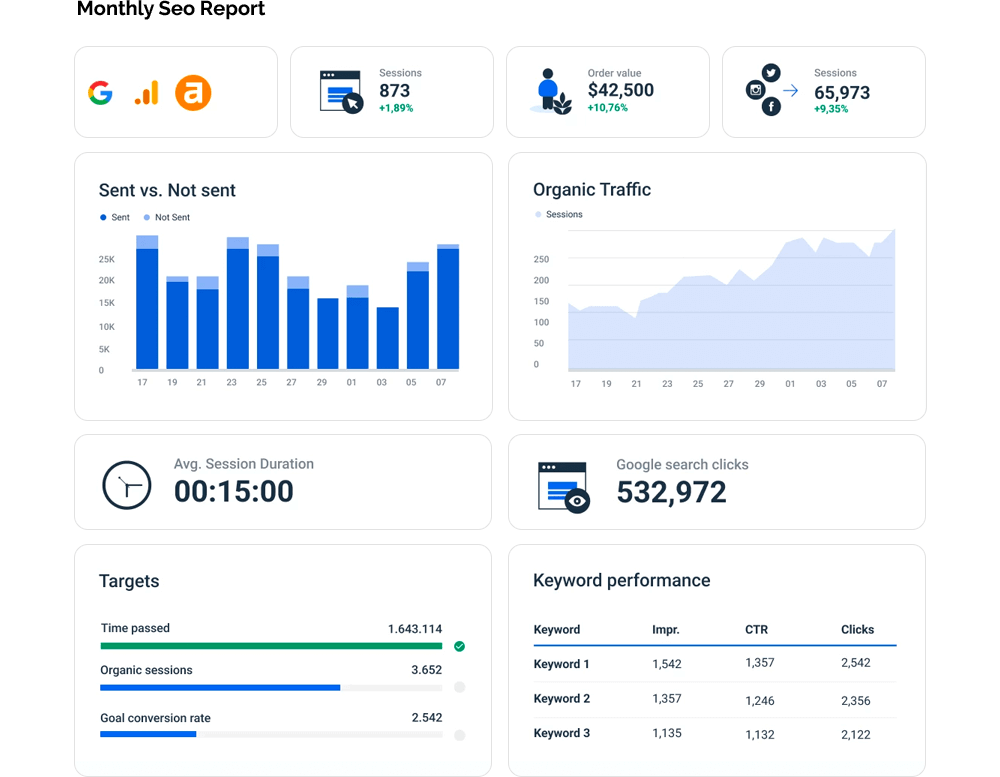
Task: Click the 532,972 search clicks value
Action: click(671, 492)
